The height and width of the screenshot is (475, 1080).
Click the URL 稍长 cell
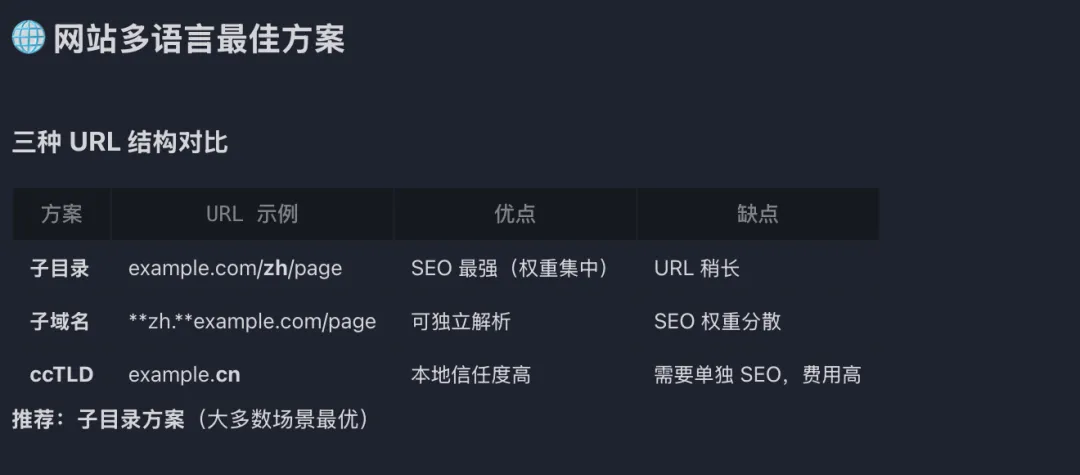tap(697, 268)
